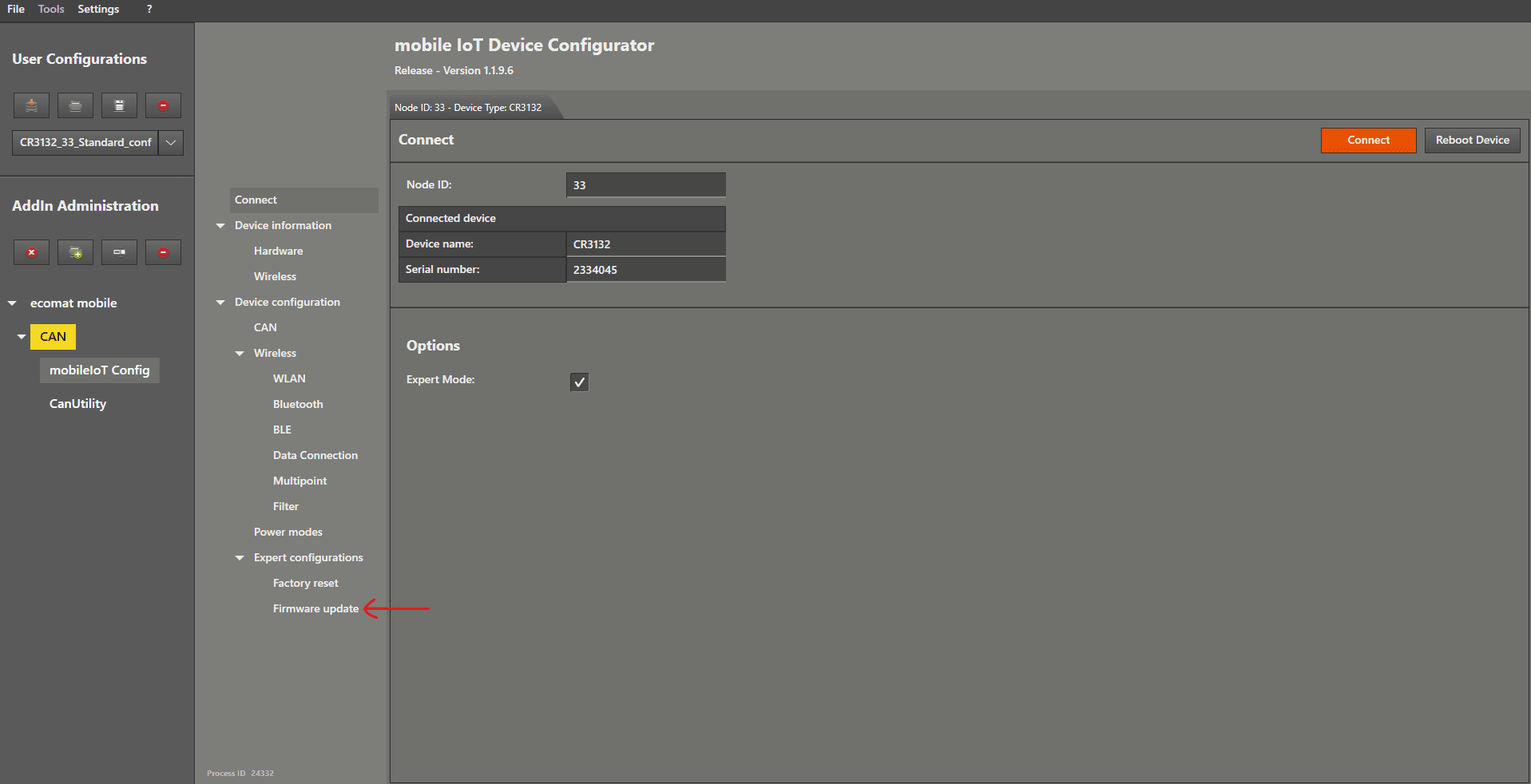Collapse the ecomat mobile tree node
The width and height of the screenshot is (1531, 784).
(x=12, y=303)
